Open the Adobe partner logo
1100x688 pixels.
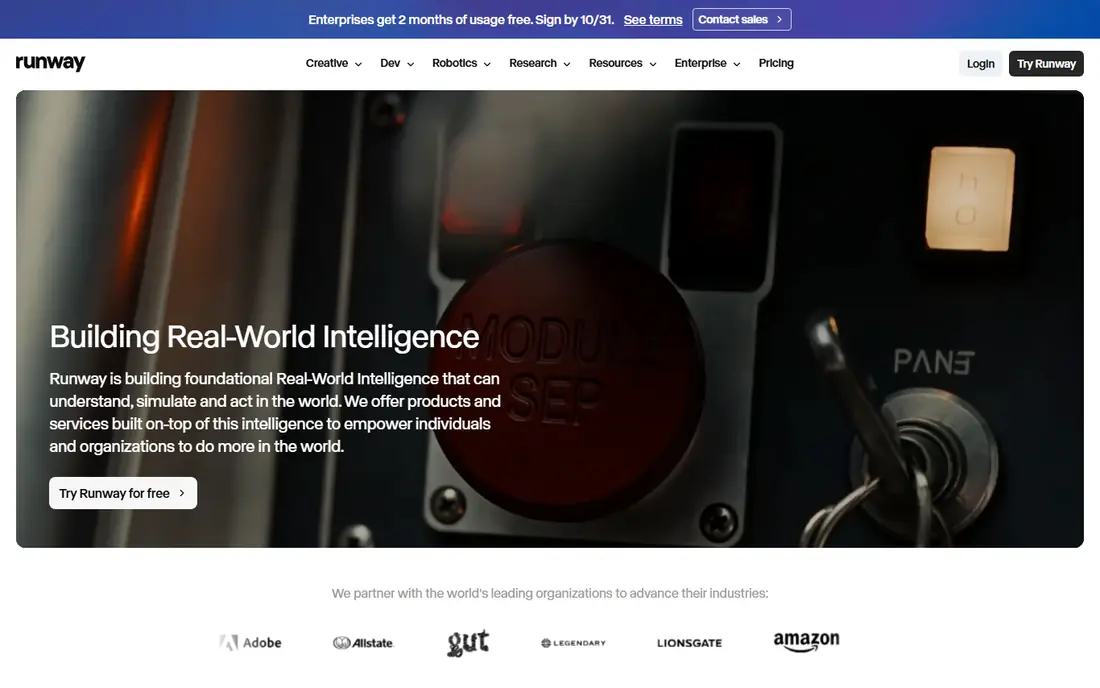tap(250, 642)
